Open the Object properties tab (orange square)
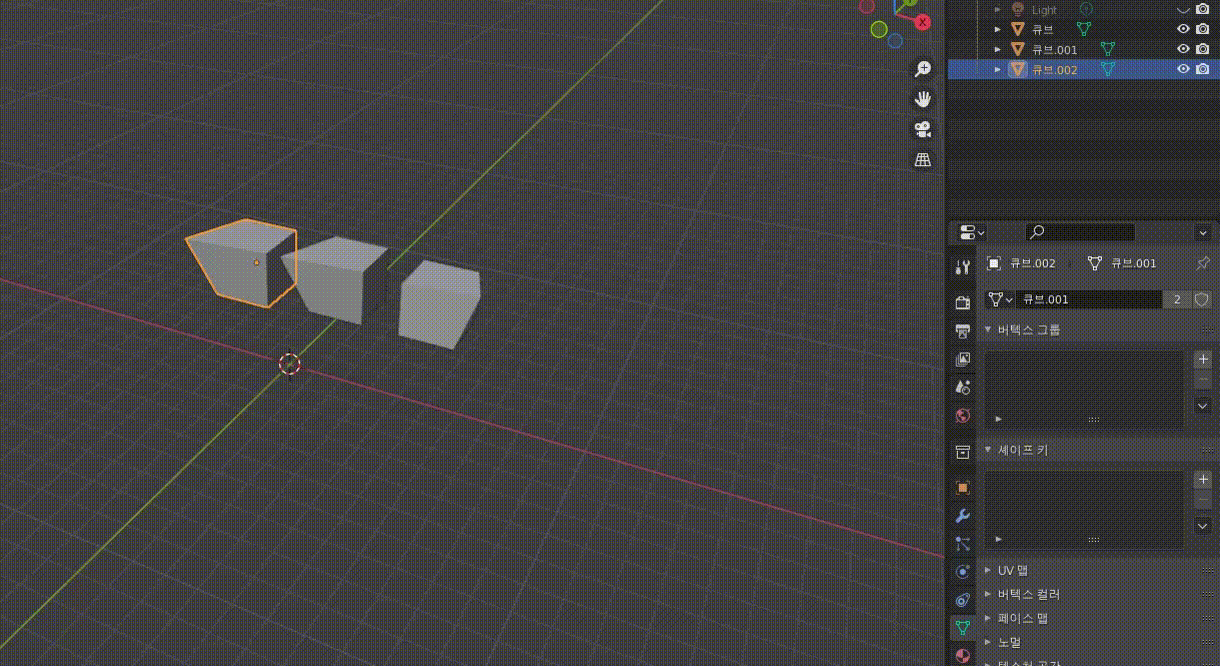The height and width of the screenshot is (666, 1220). (963, 488)
